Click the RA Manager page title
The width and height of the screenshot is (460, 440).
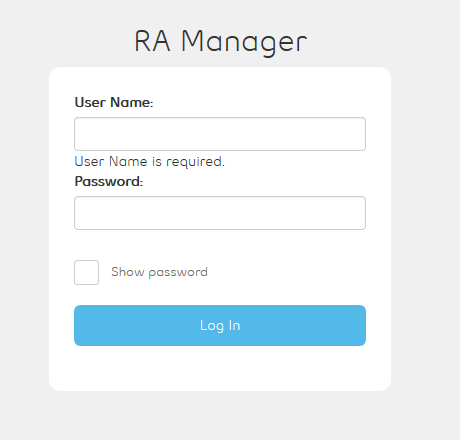coord(220,42)
